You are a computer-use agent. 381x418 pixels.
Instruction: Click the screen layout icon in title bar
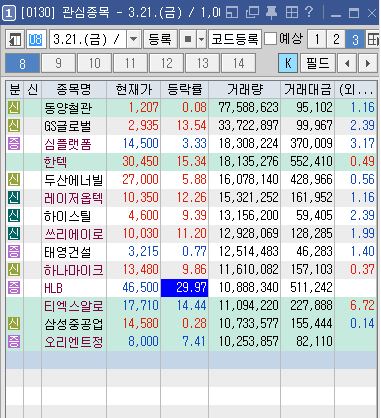point(232,13)
